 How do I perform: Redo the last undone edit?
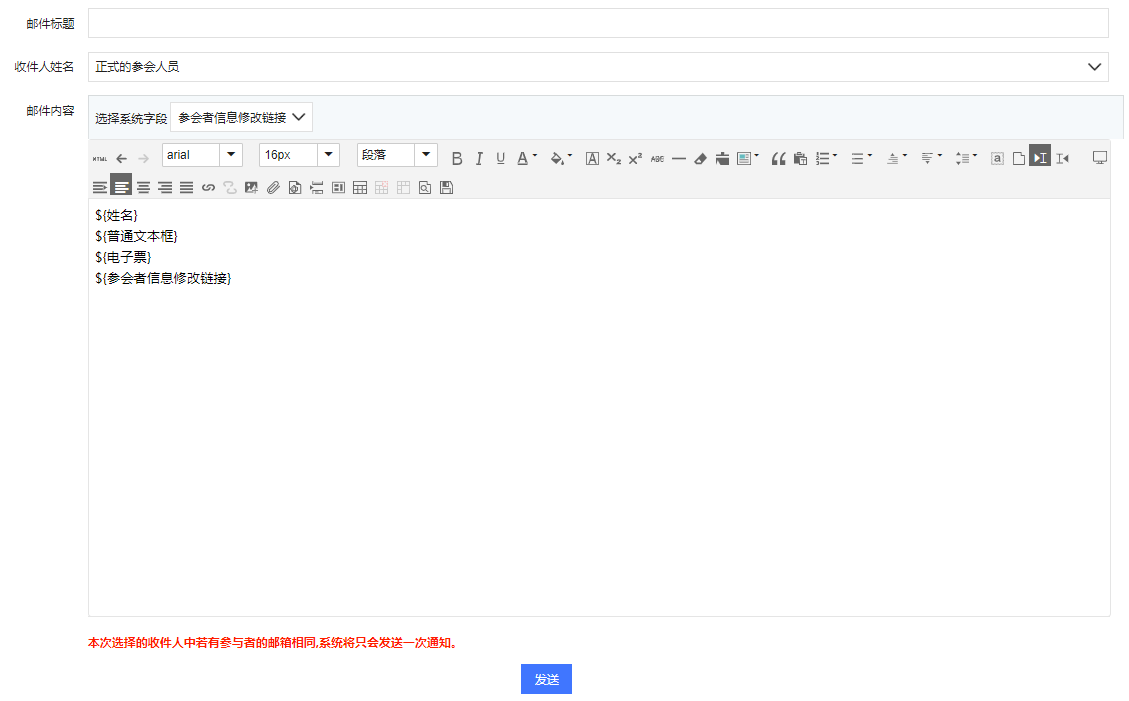point(143,158)
